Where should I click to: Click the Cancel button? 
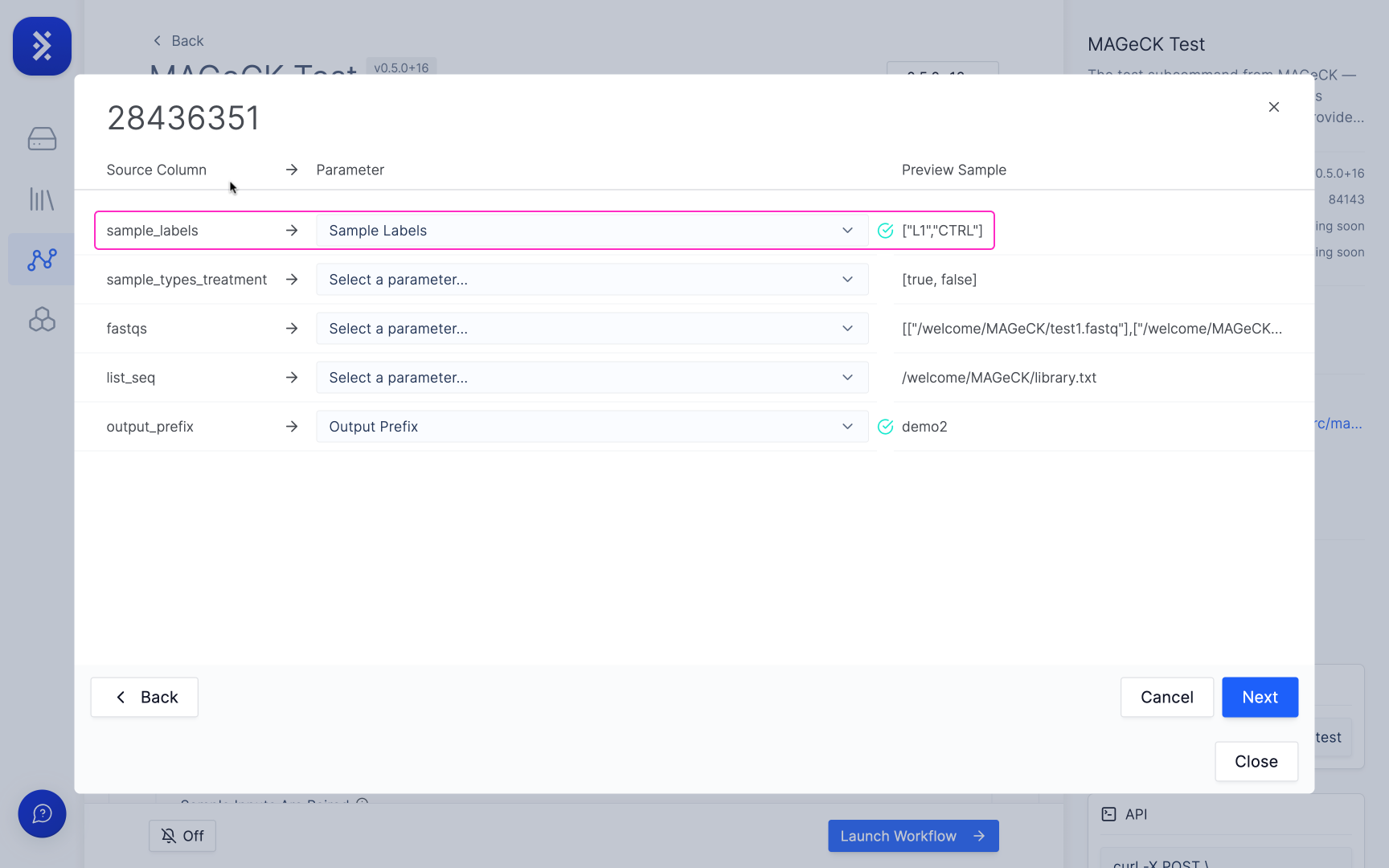pyautogui.click(x=1166, y=697)
